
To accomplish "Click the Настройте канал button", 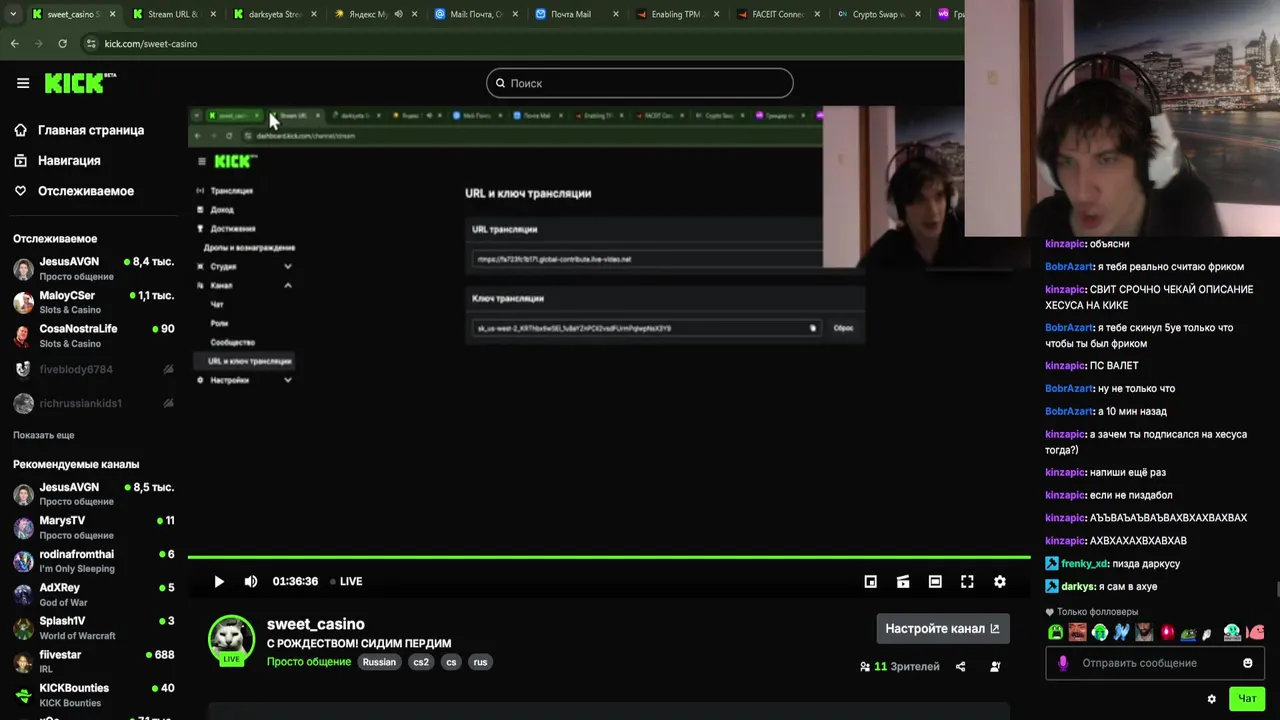I will [x=943, y=628].
